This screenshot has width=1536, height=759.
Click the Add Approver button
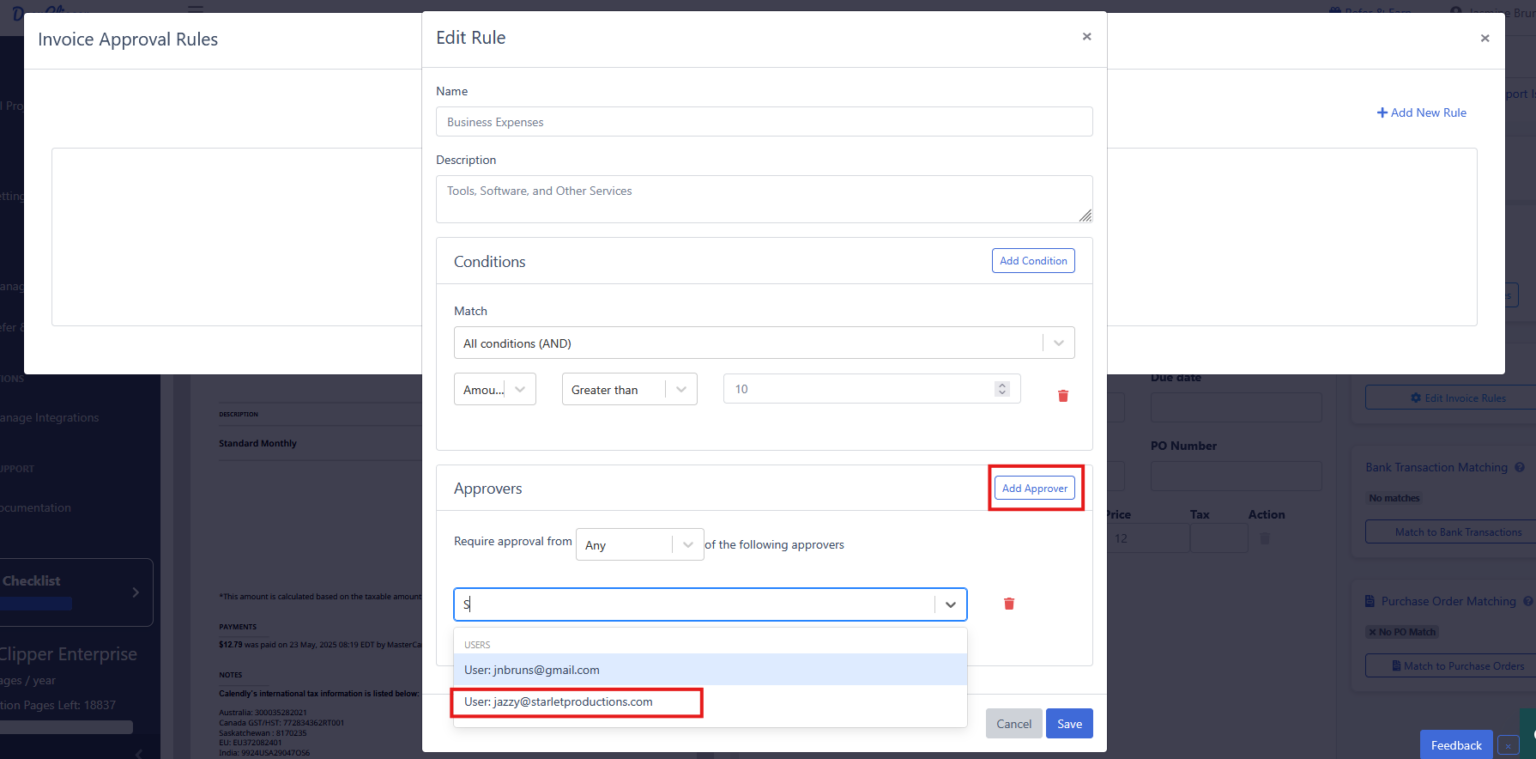click(1034, 488)
